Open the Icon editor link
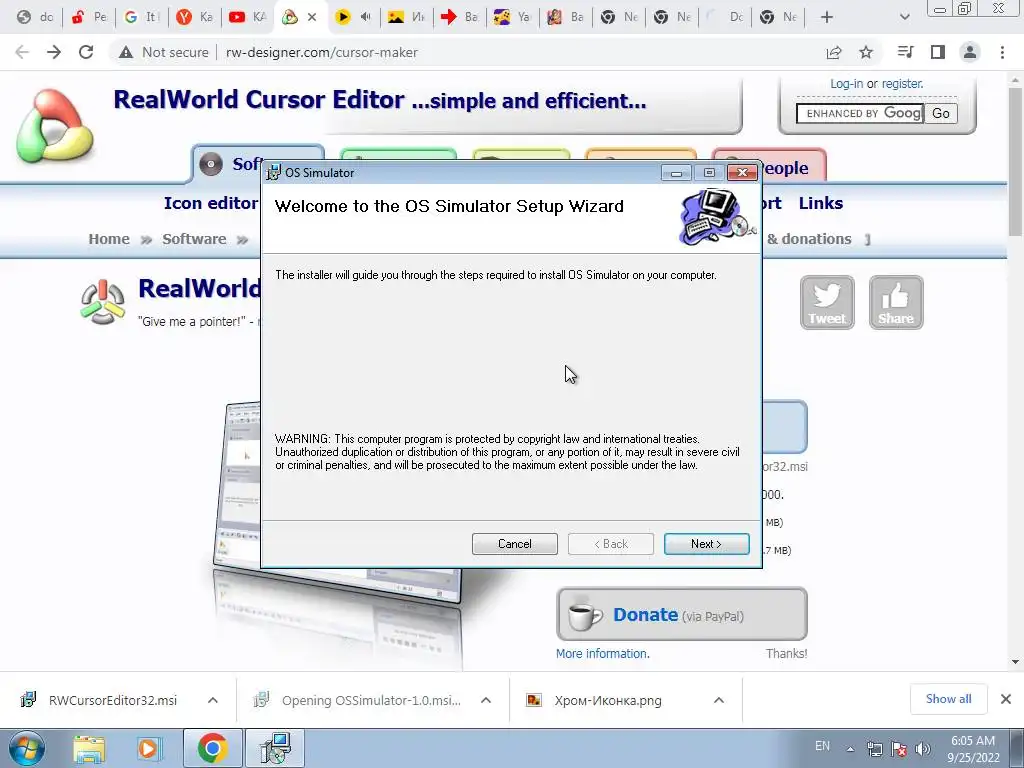 coord(210,203)
